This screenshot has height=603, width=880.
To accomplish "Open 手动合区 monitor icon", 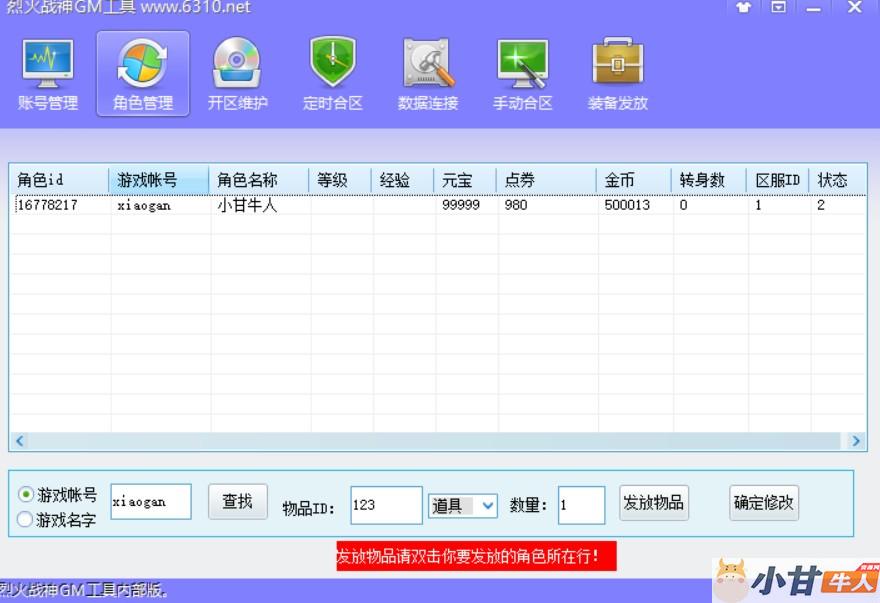I will pyautogui.click(x=522, y=74).
